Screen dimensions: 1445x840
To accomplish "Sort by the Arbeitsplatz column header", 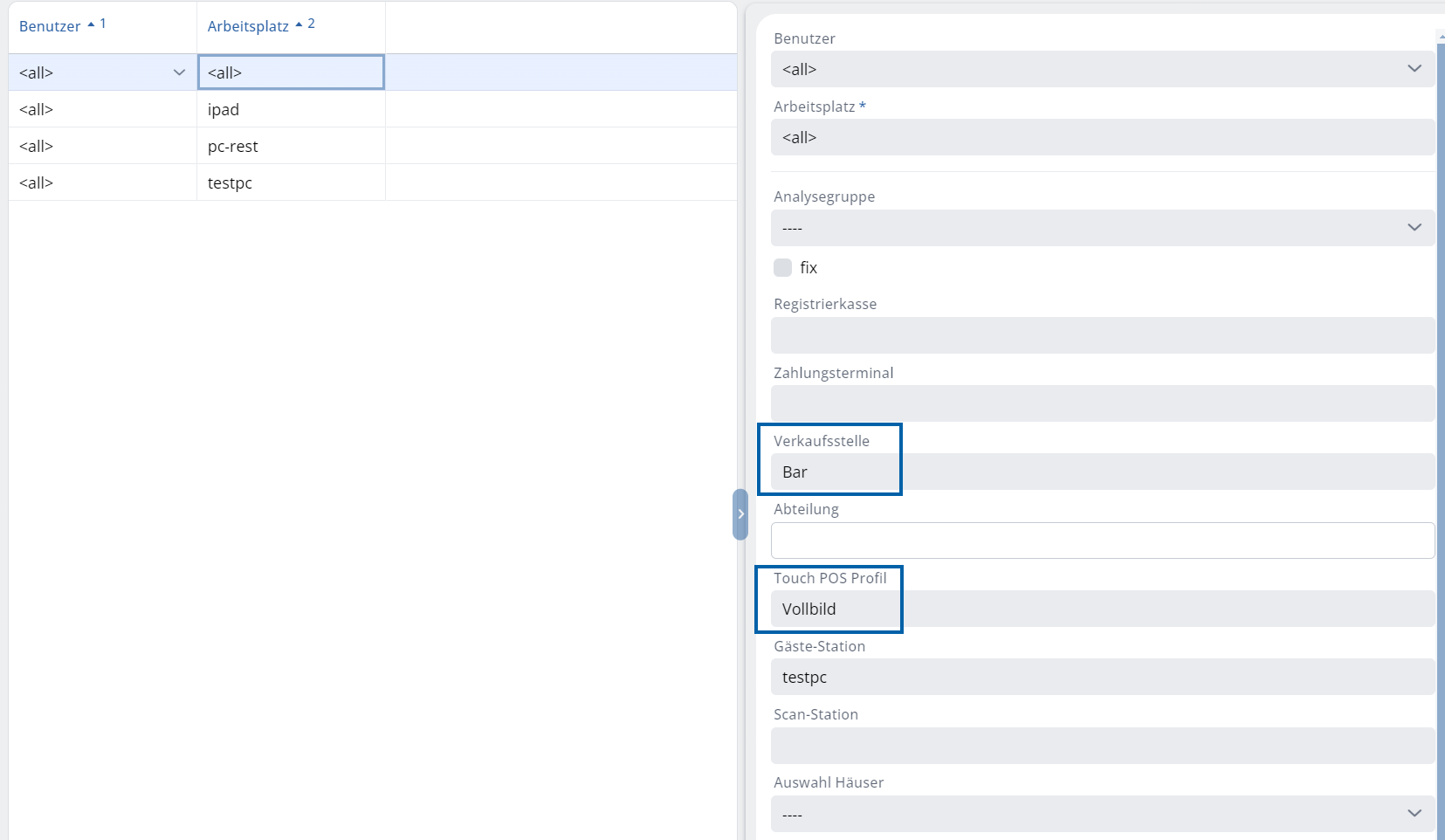I will tap(248, 26).
